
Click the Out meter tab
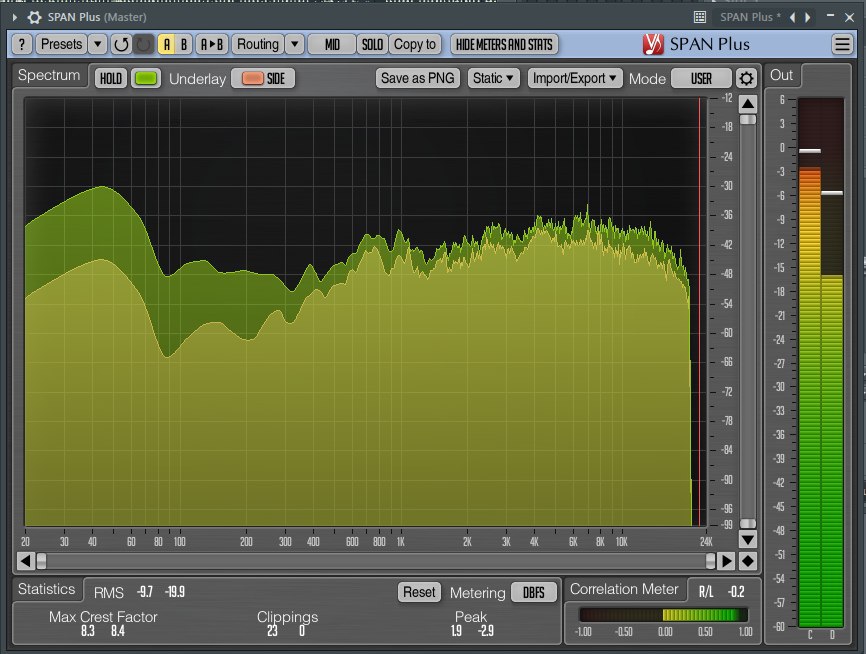tap(781, 75)
